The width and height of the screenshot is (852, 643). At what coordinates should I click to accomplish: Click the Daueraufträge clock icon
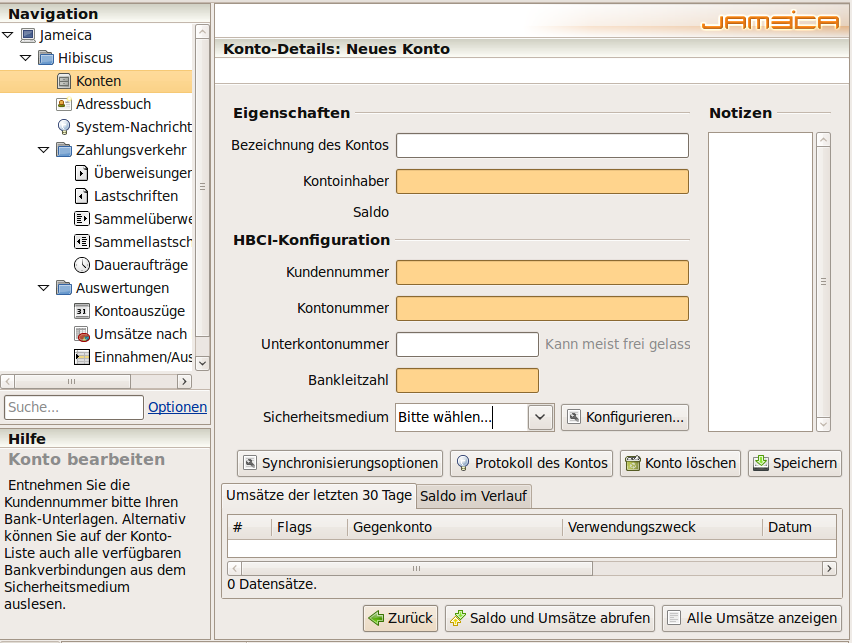click(x=82, y=265)
